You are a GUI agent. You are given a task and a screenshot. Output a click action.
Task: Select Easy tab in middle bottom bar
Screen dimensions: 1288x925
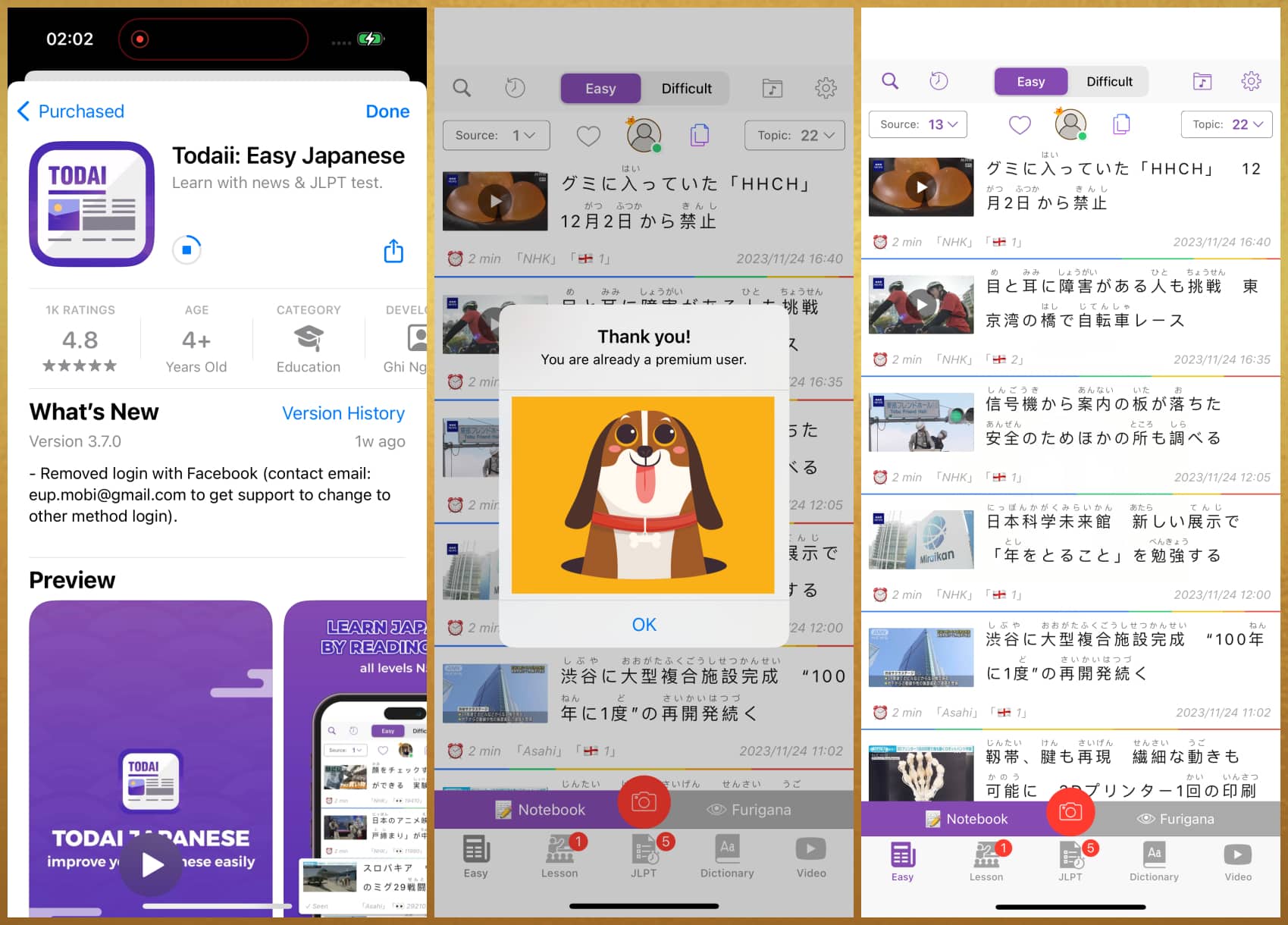point(475,857)
